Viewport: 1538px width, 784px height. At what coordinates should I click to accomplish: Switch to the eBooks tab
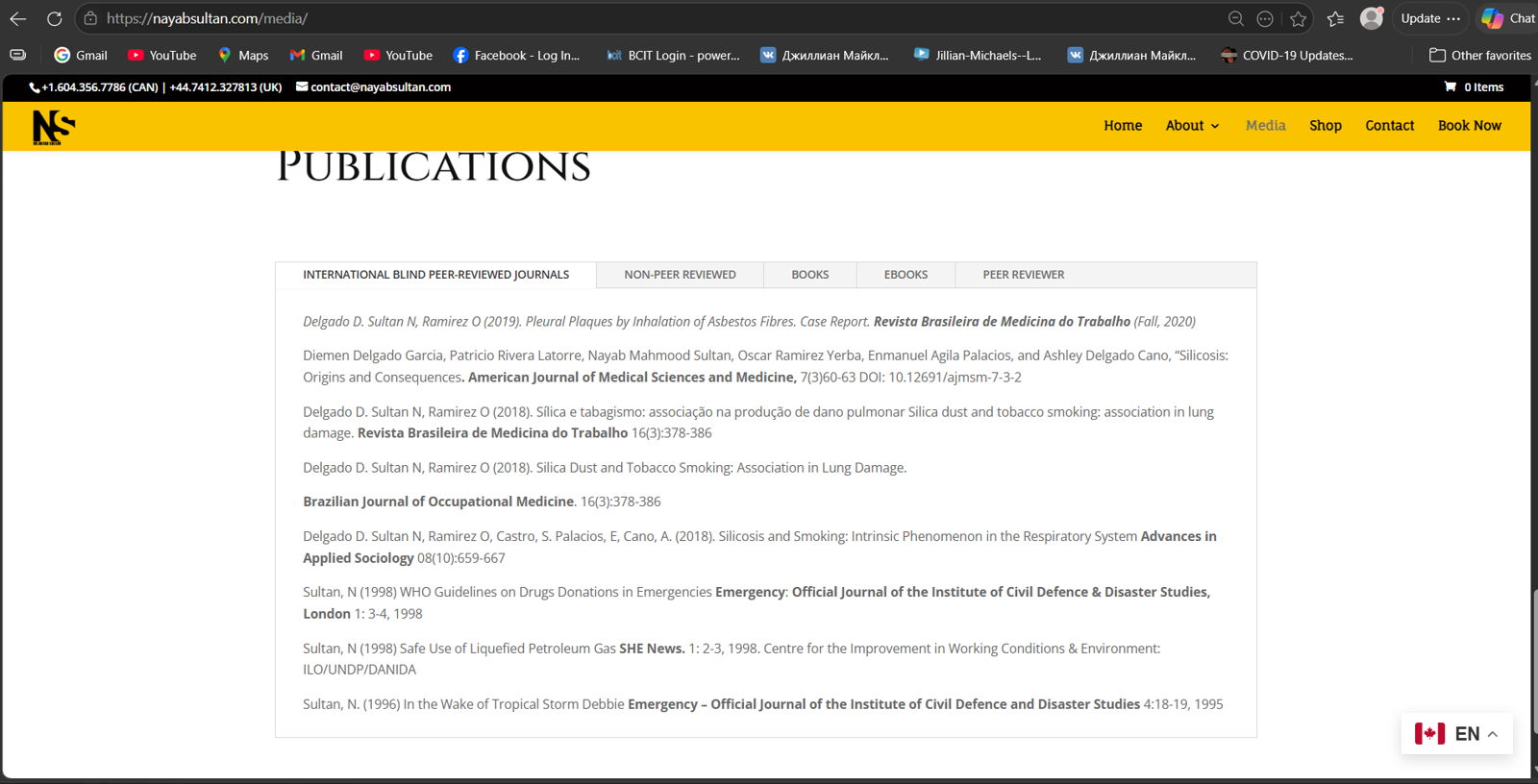click(905, 275)
